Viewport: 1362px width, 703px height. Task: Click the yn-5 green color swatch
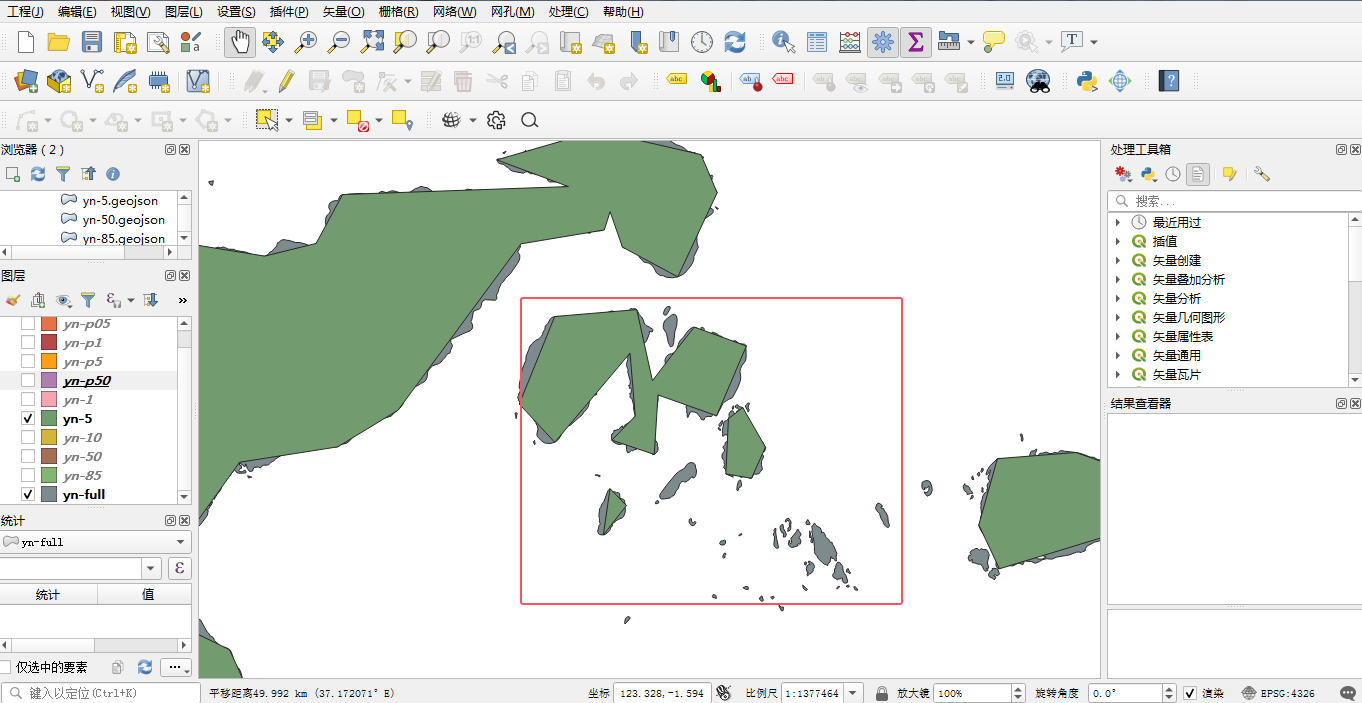(49, 419)
